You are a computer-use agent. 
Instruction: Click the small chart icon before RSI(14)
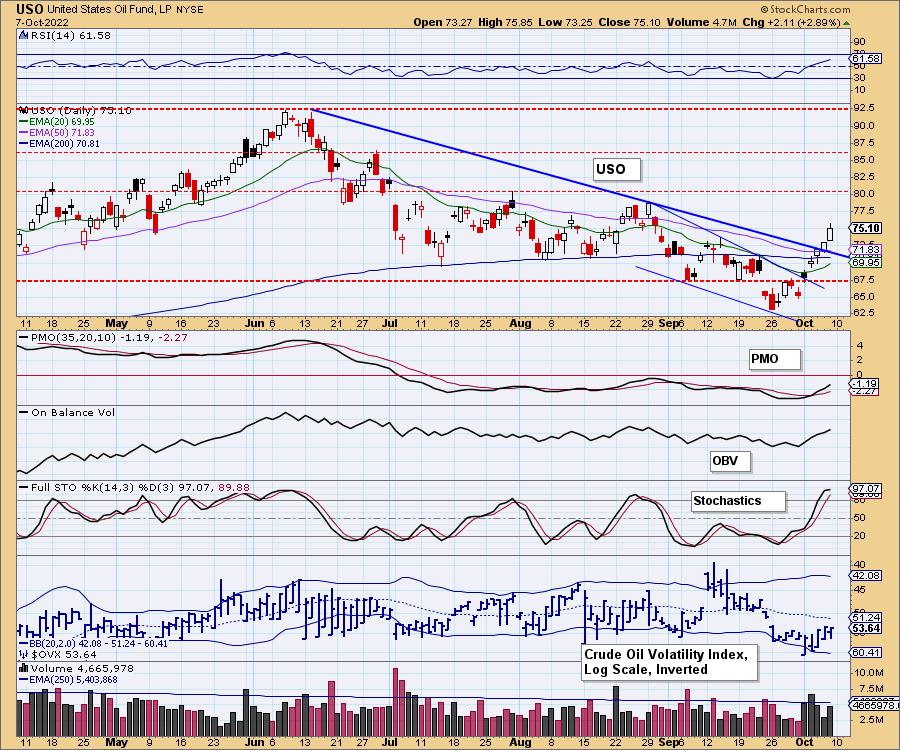[x=23, y=35]
